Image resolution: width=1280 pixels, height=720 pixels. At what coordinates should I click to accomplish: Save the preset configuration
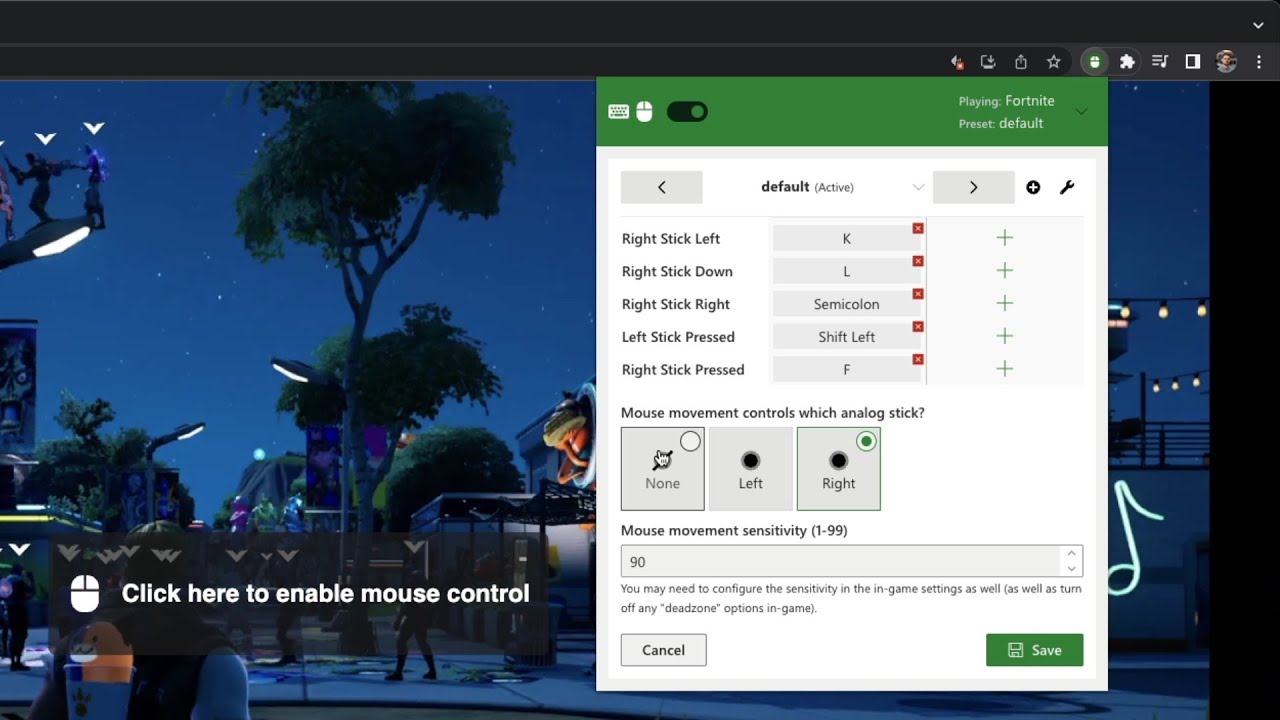coord(1034,650)
